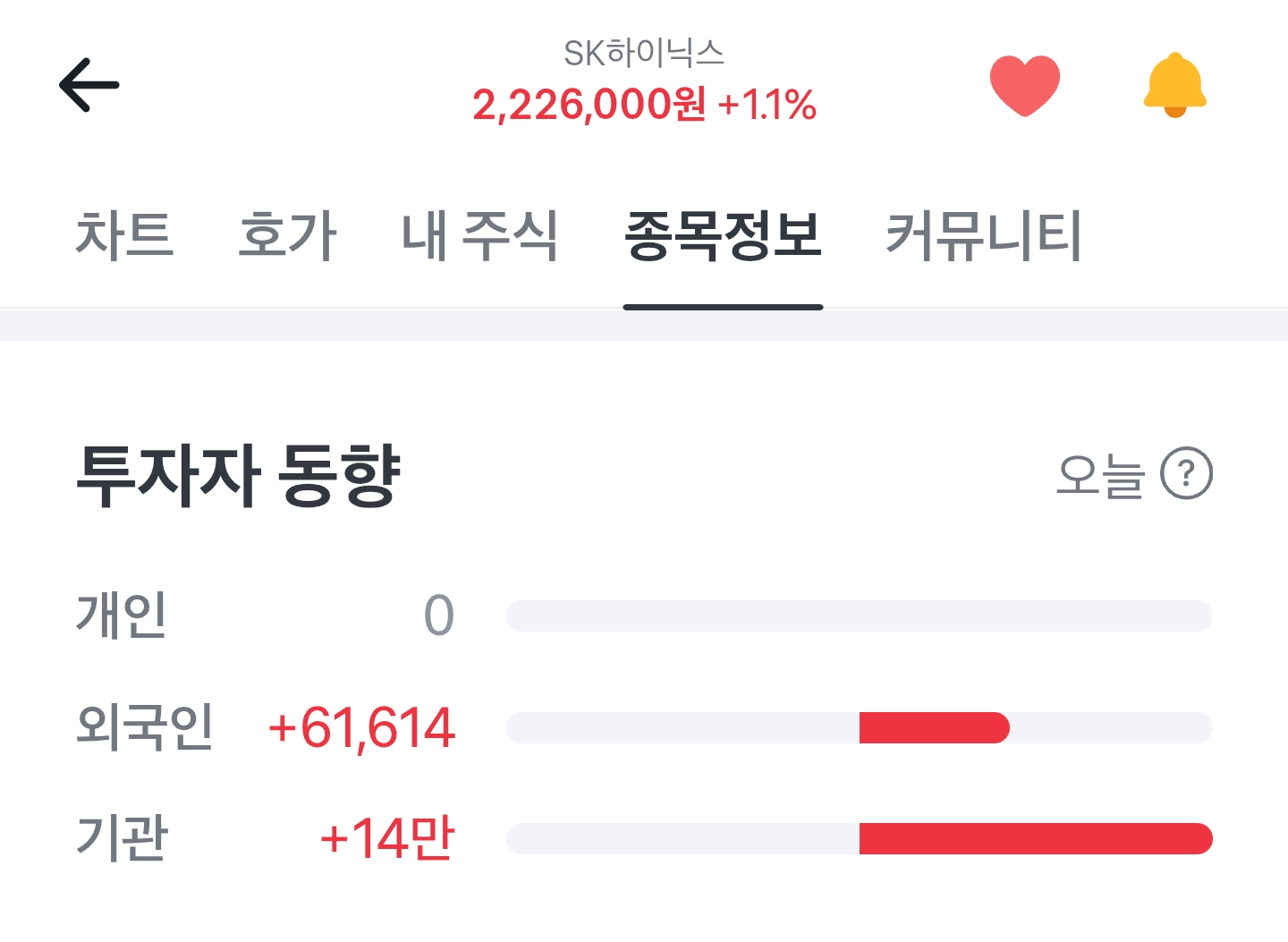The width and height of the screenshot is (1288, 942).
Task: Open the question mark help icon
Action: point(1186,473)
